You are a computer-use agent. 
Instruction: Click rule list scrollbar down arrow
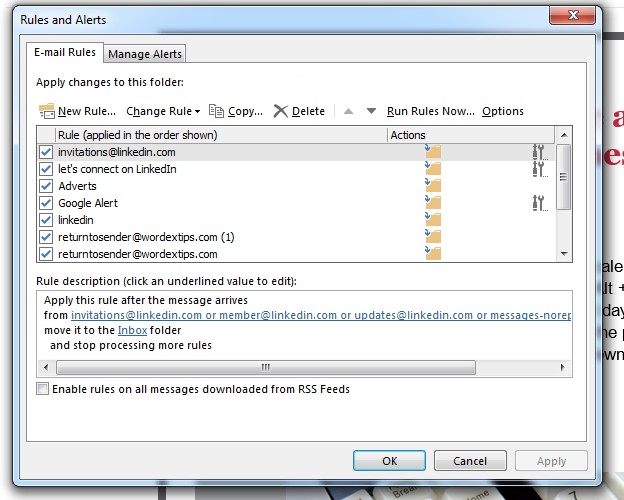[564, 254]
